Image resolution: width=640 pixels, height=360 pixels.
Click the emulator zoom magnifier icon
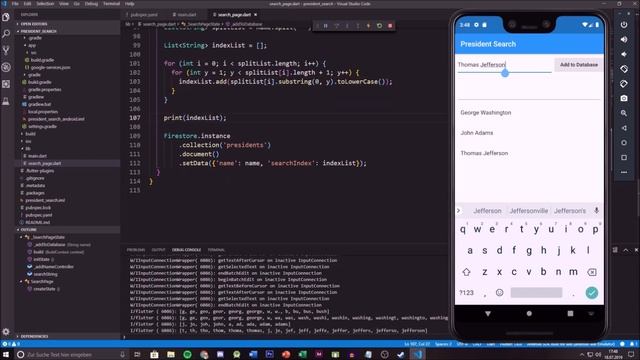click(x=624, y=113)
